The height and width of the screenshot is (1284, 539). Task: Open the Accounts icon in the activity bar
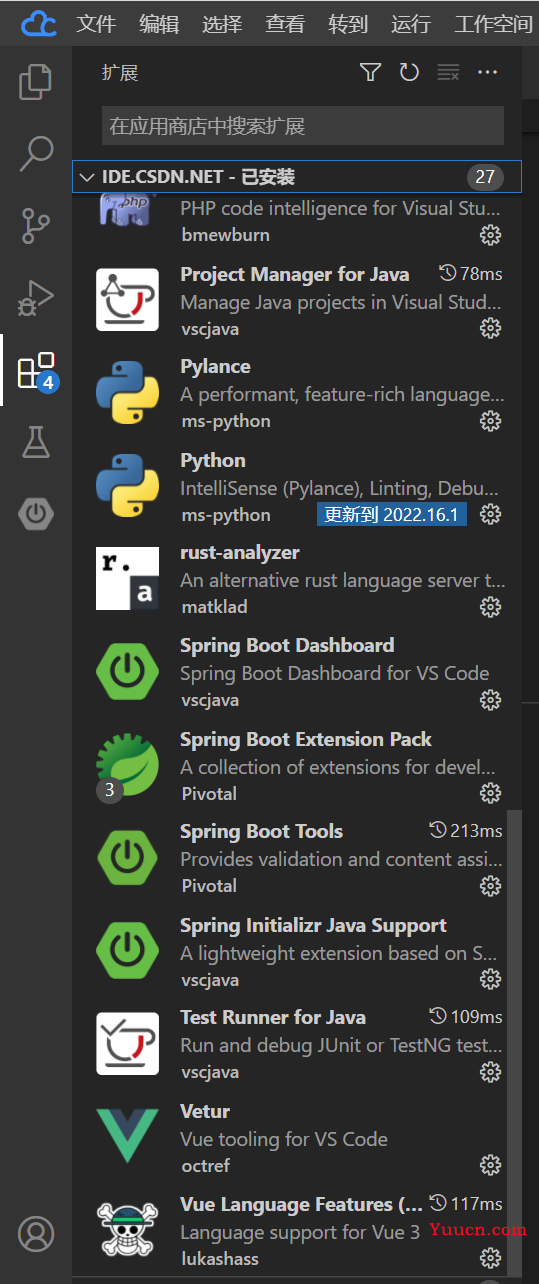click(36, 1232)
